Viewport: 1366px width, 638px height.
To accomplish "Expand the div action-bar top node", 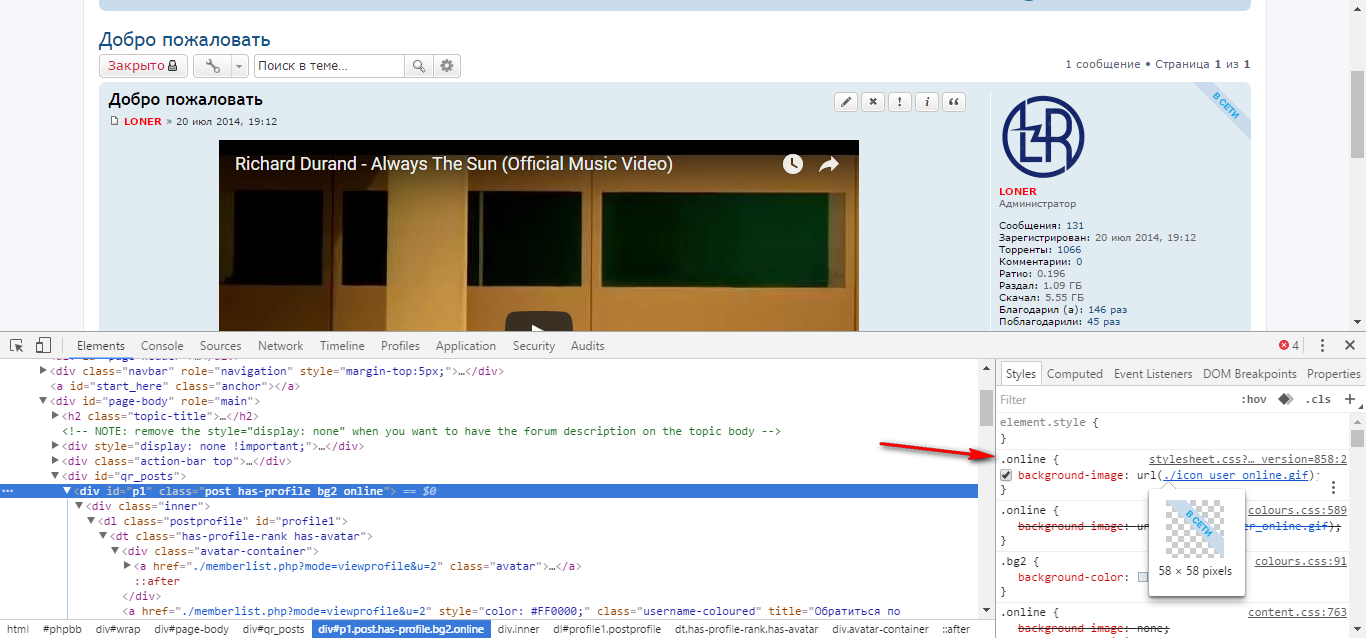I will 55,461.
